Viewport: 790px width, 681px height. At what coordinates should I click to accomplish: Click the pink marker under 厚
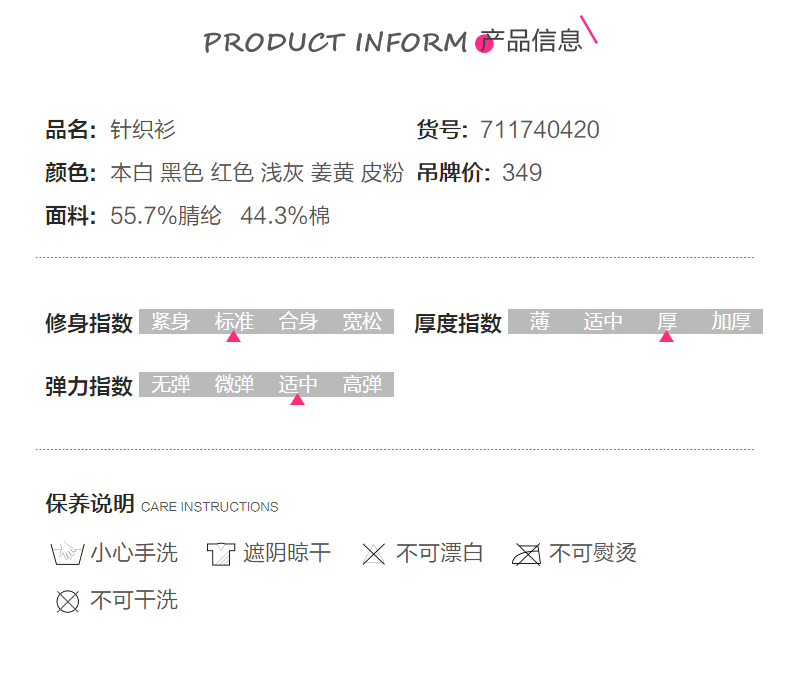click(x=666, y=337)
